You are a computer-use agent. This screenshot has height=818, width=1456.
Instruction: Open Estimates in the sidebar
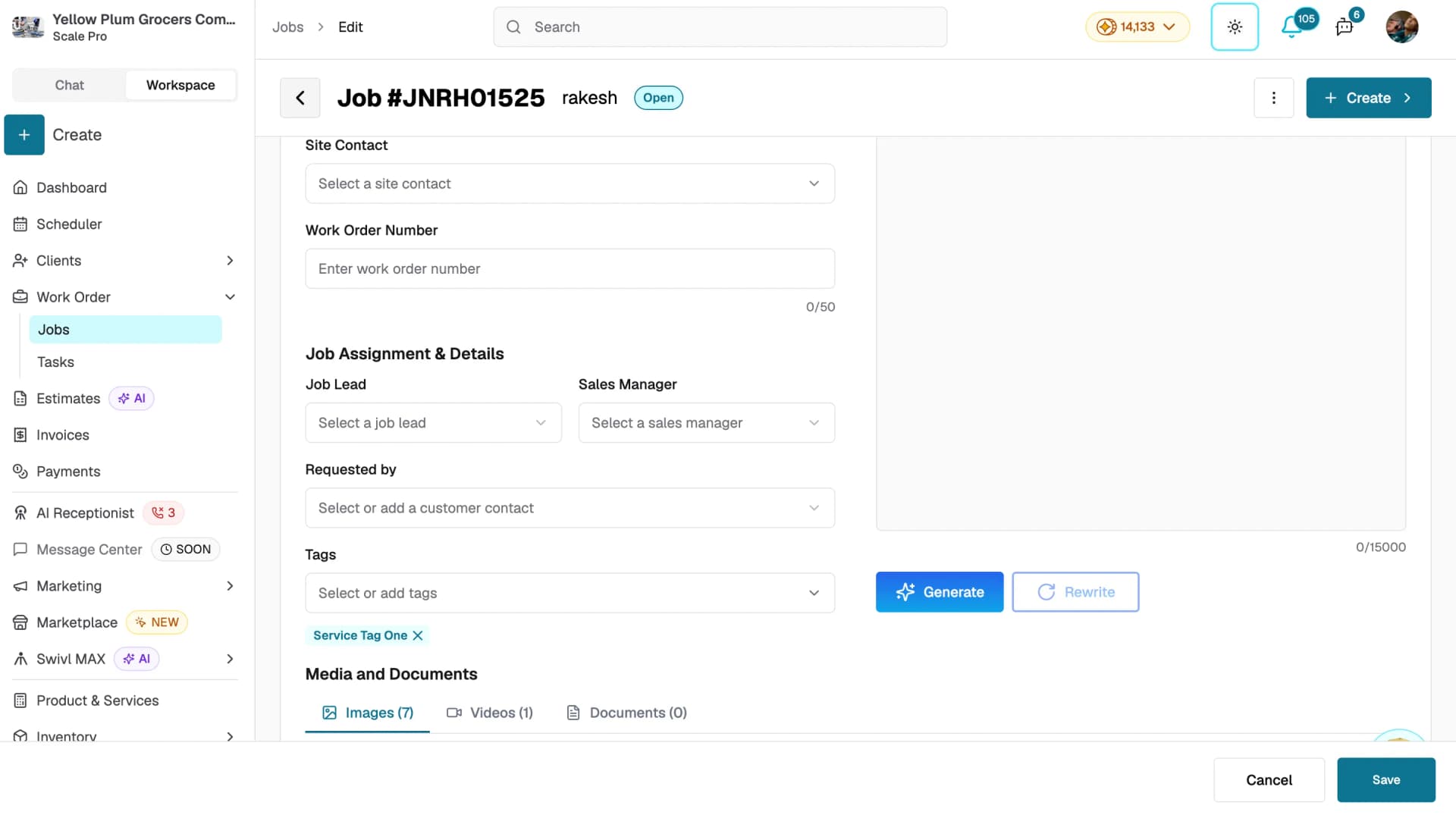[68, 399]
